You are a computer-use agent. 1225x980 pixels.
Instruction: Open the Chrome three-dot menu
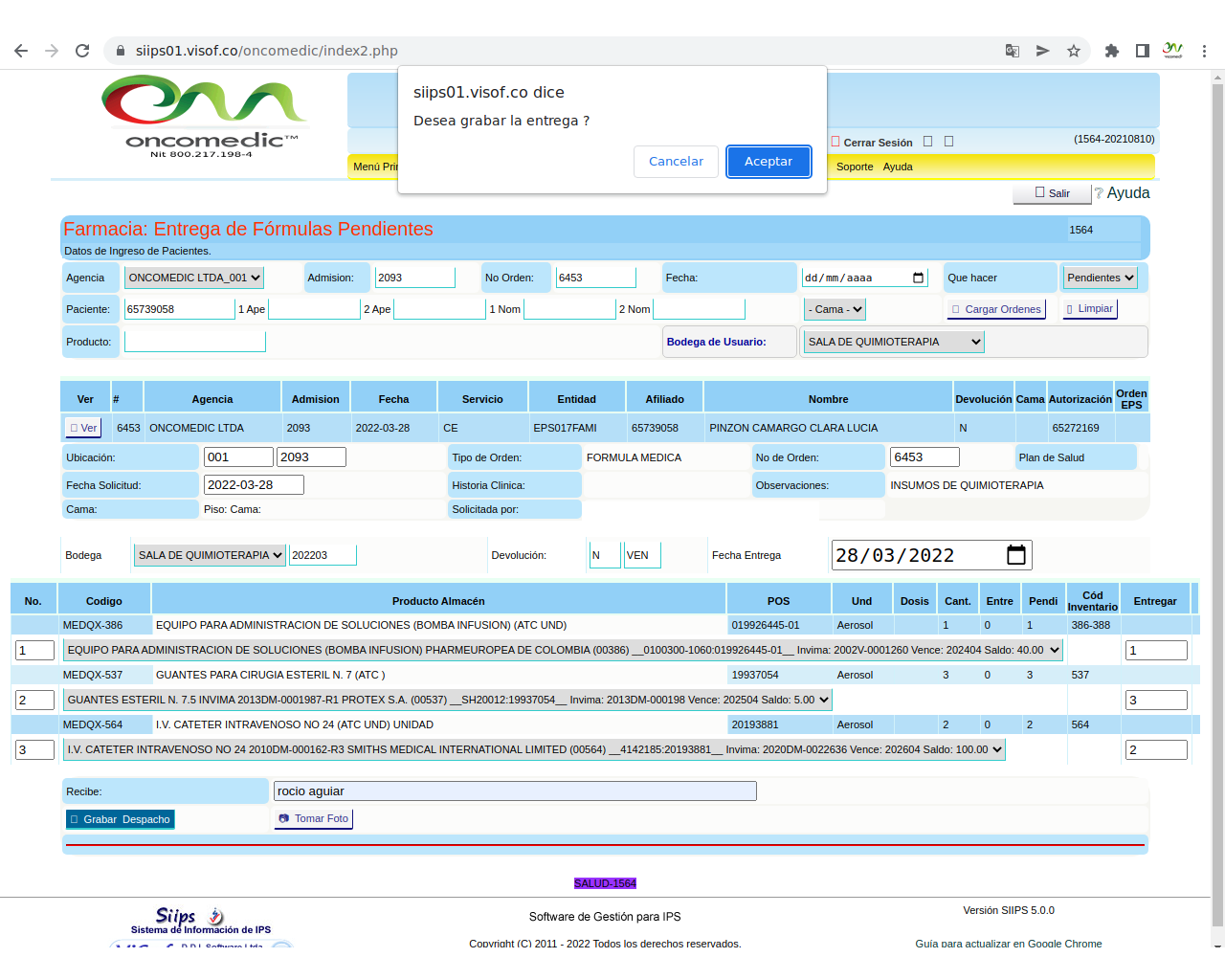[1204, 51]
